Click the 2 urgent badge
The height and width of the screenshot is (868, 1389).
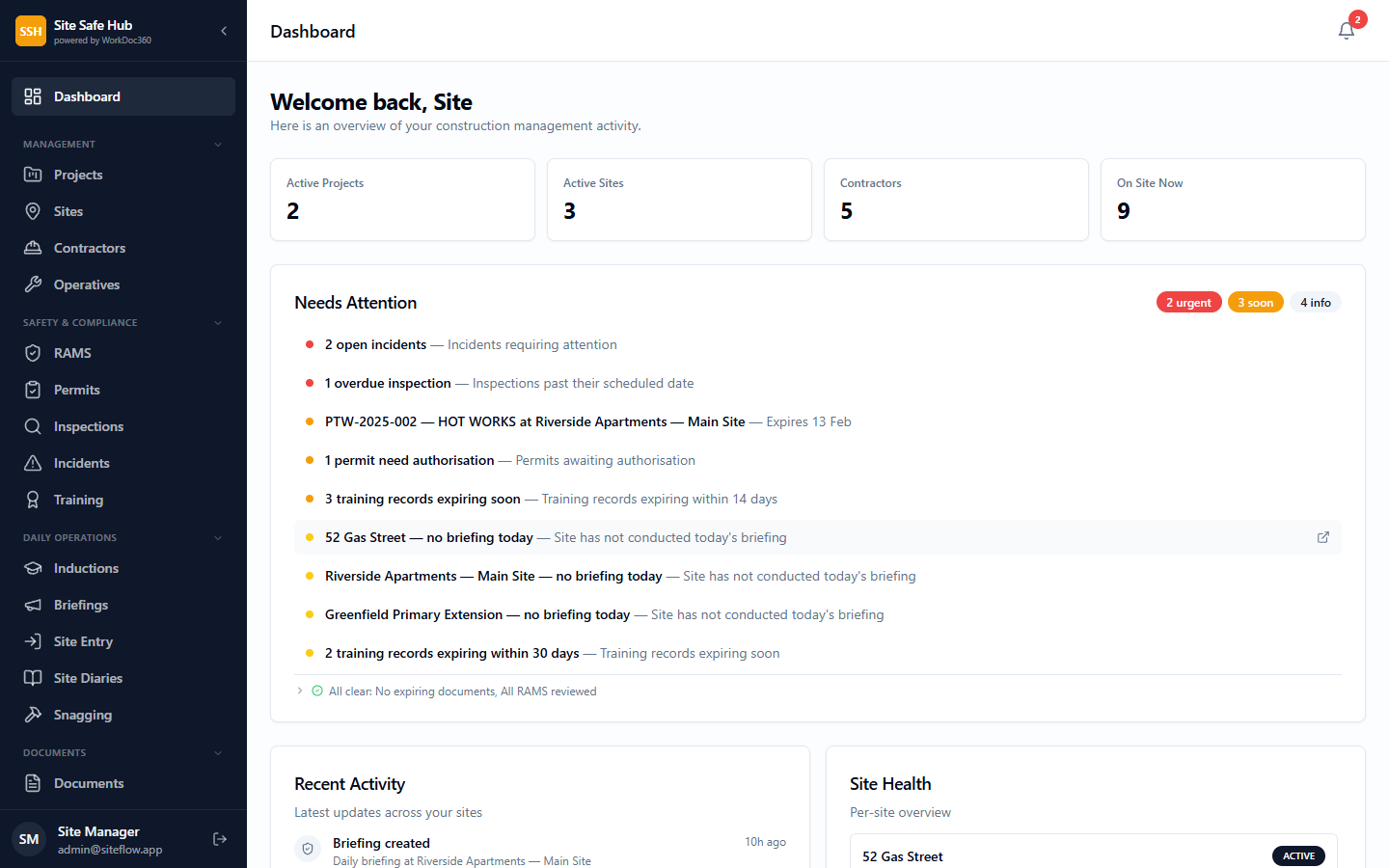pyautogui.click(x=1188, y=302)
